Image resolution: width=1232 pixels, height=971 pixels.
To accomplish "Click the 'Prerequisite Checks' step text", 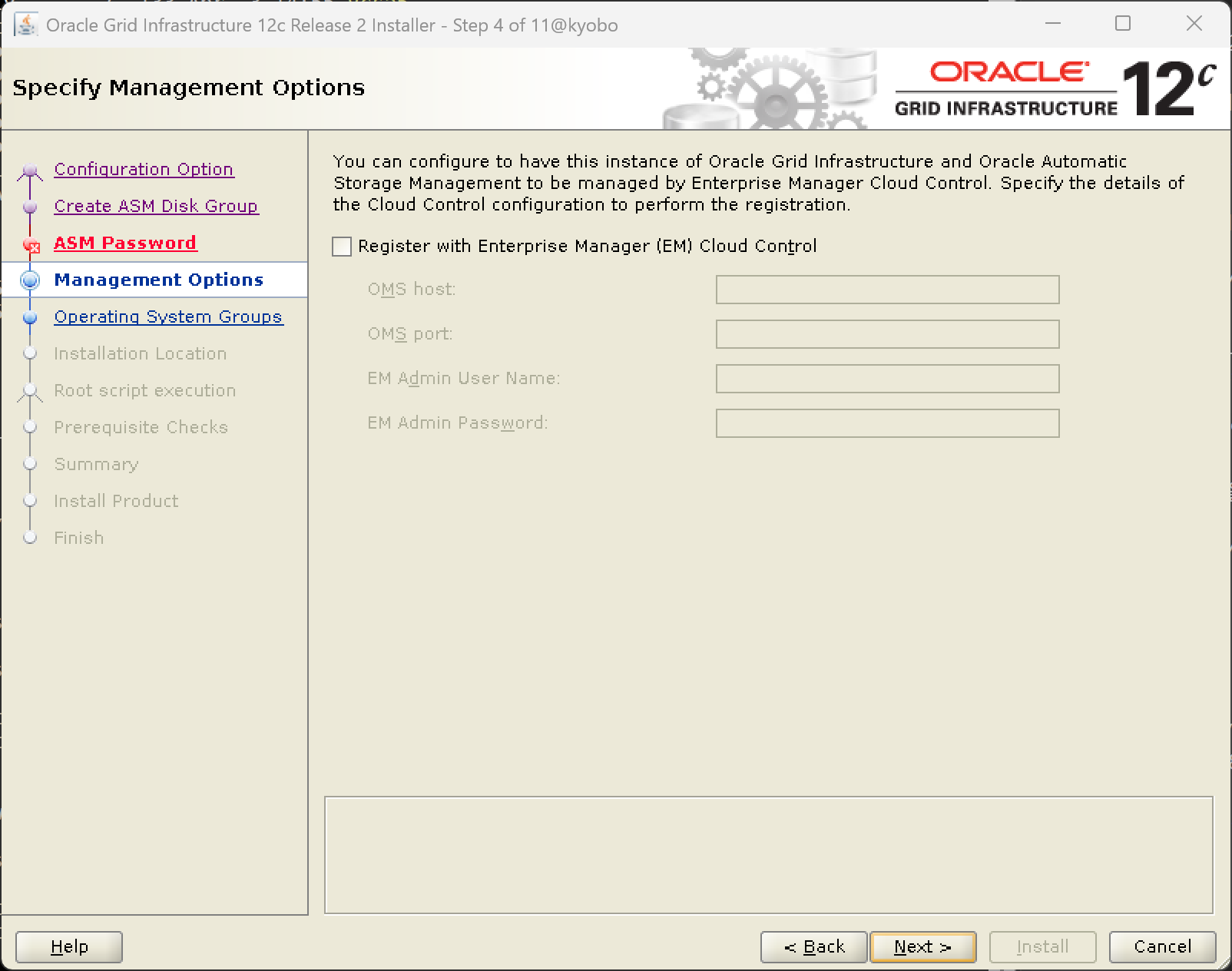I will coord(141,427).
